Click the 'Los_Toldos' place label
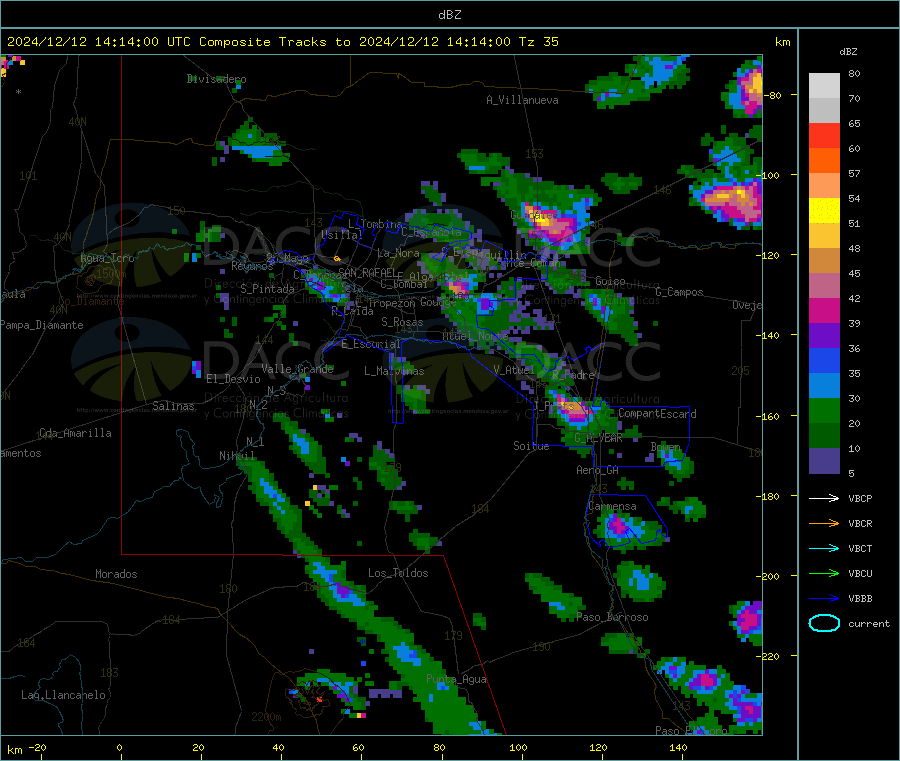This screenshot has height=761, width=900. tap(398, 573)
